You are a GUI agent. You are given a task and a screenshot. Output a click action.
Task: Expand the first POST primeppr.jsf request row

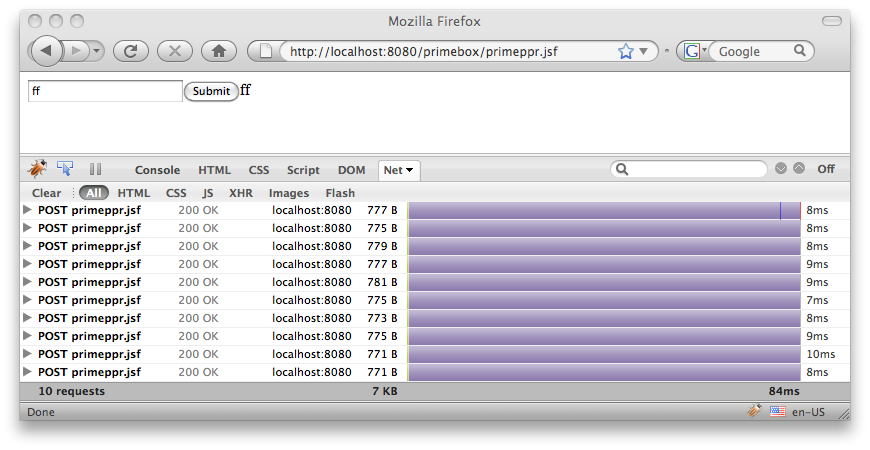coord(28,210)
